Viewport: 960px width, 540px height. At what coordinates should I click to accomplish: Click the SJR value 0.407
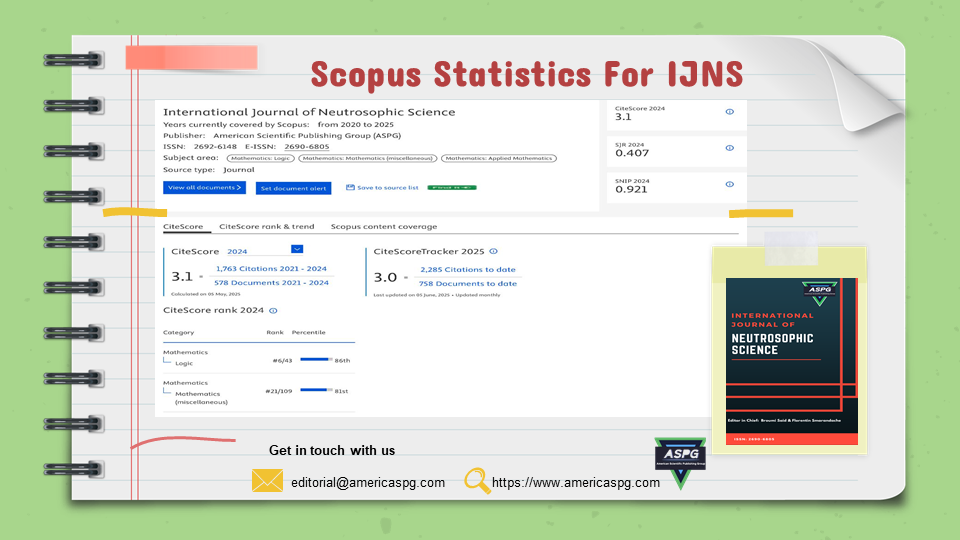[632, 153]
